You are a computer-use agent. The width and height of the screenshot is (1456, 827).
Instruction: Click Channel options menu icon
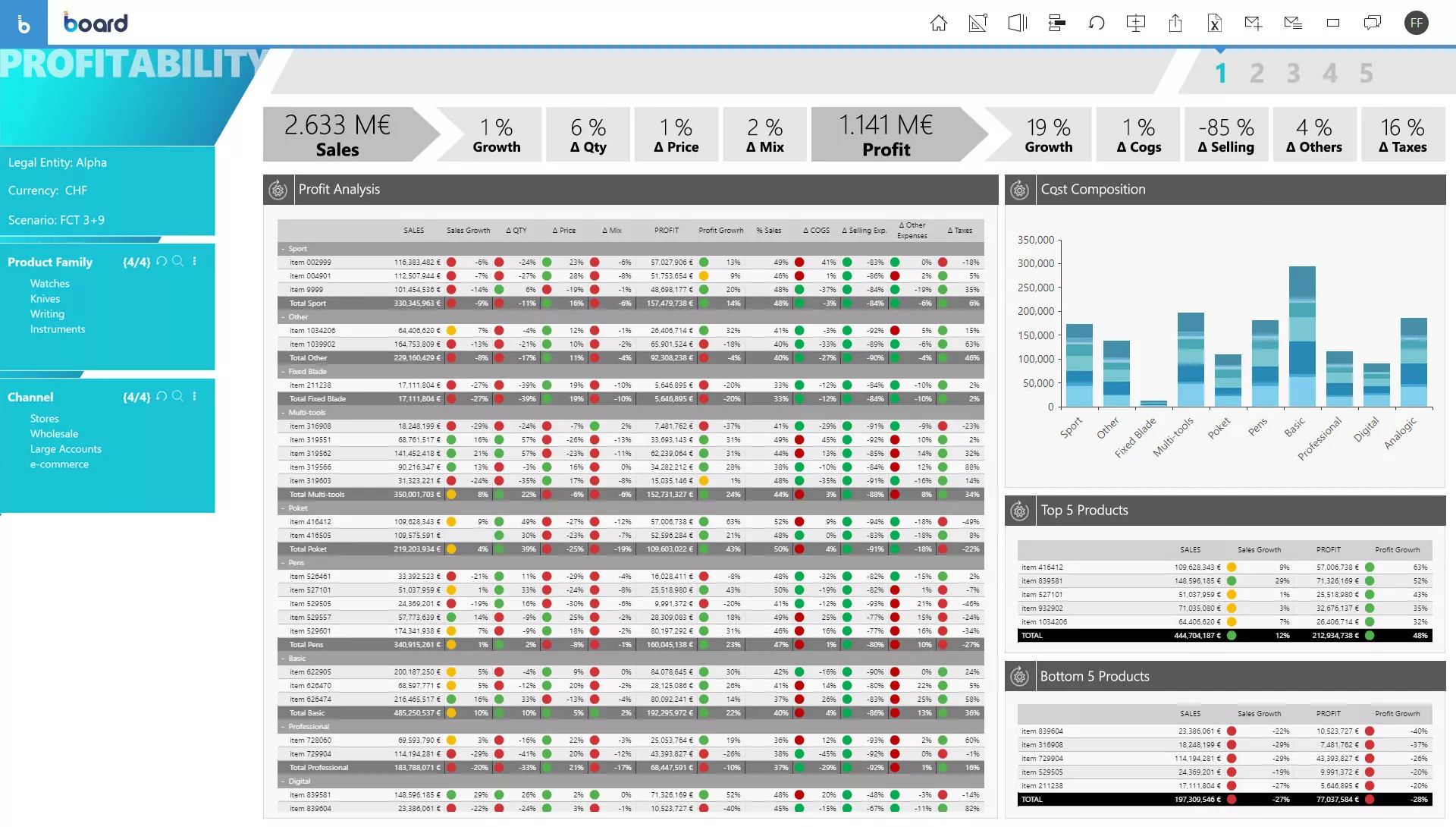pyautogui.click(x=194, y=396)
